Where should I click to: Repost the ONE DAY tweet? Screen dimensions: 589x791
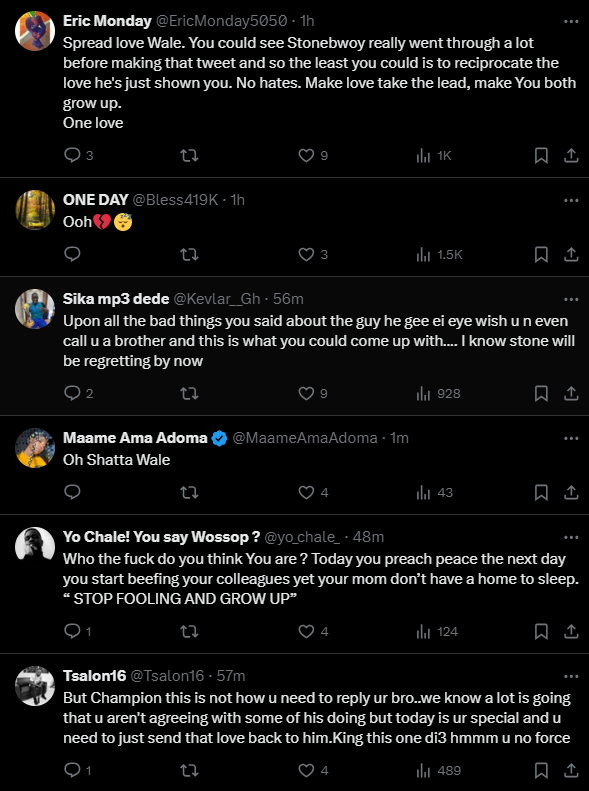tap(189, 254)
